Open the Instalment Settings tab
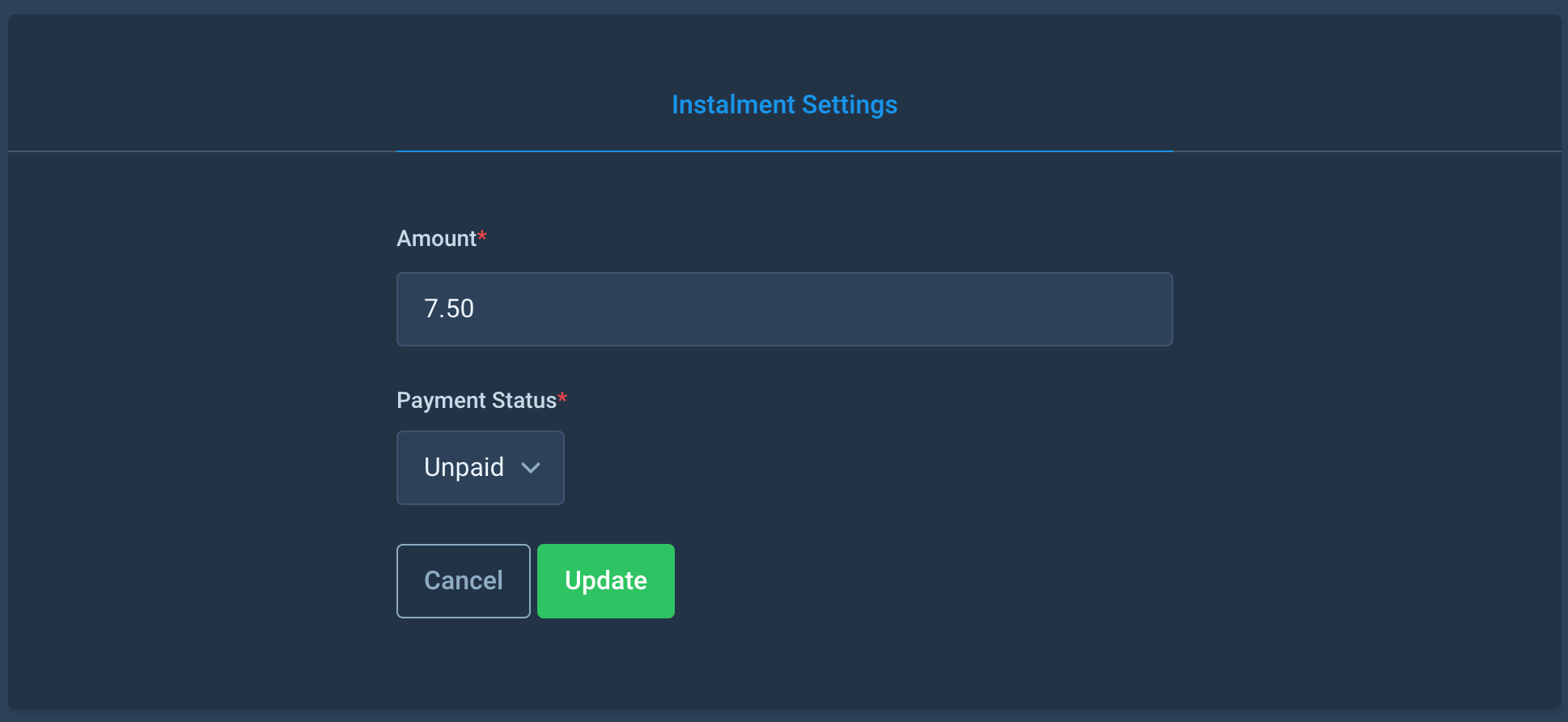This screenshot has width=1568, height=722. pos(784,104)
